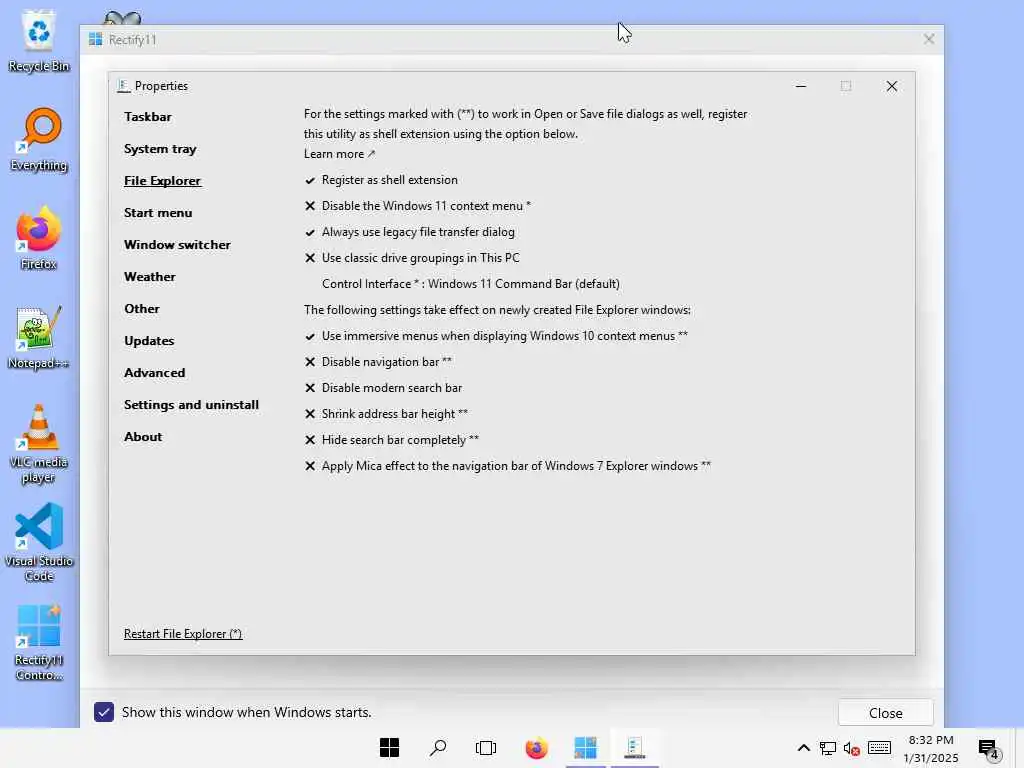Toggle Shrink address bar height

pos(386,414)
